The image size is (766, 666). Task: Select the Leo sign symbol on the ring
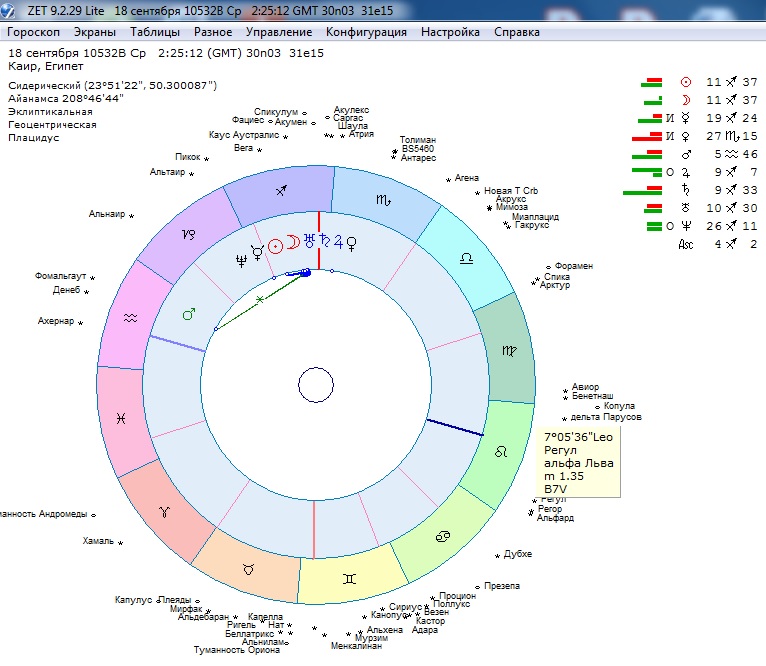tap(499, 451)
